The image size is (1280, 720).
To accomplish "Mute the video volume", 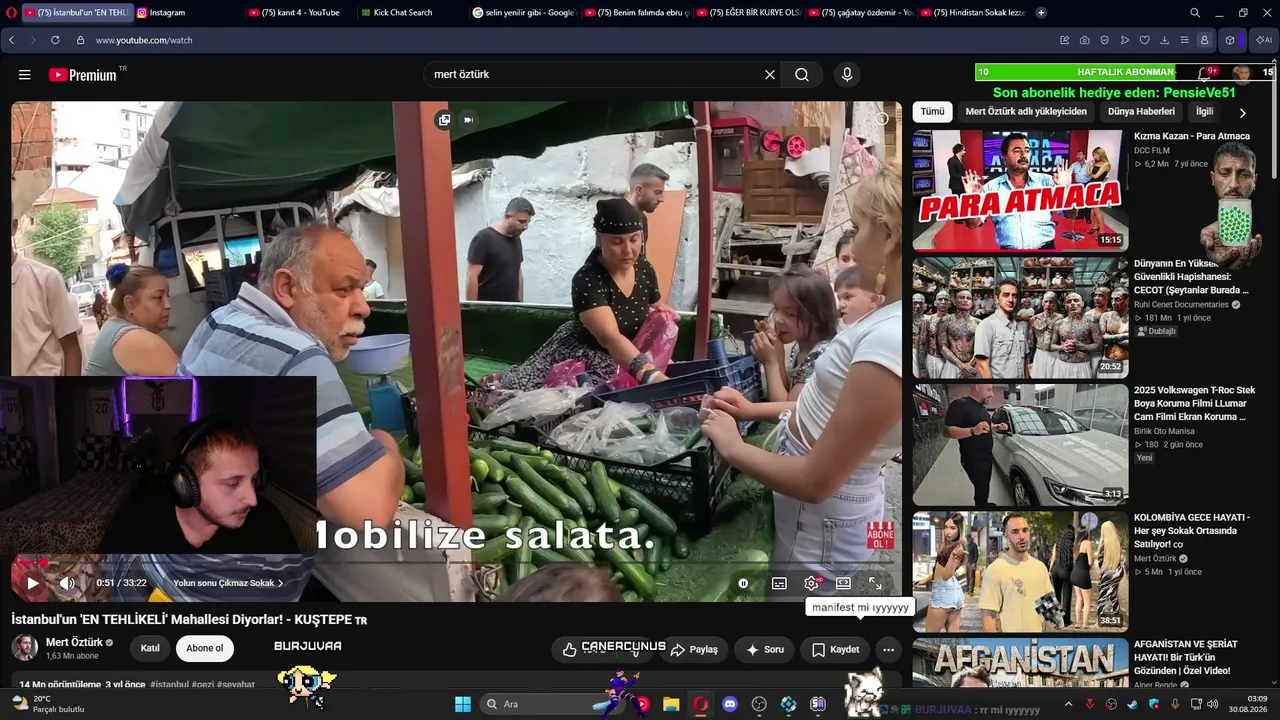I will pyautogui.click(x=67, y=583).
